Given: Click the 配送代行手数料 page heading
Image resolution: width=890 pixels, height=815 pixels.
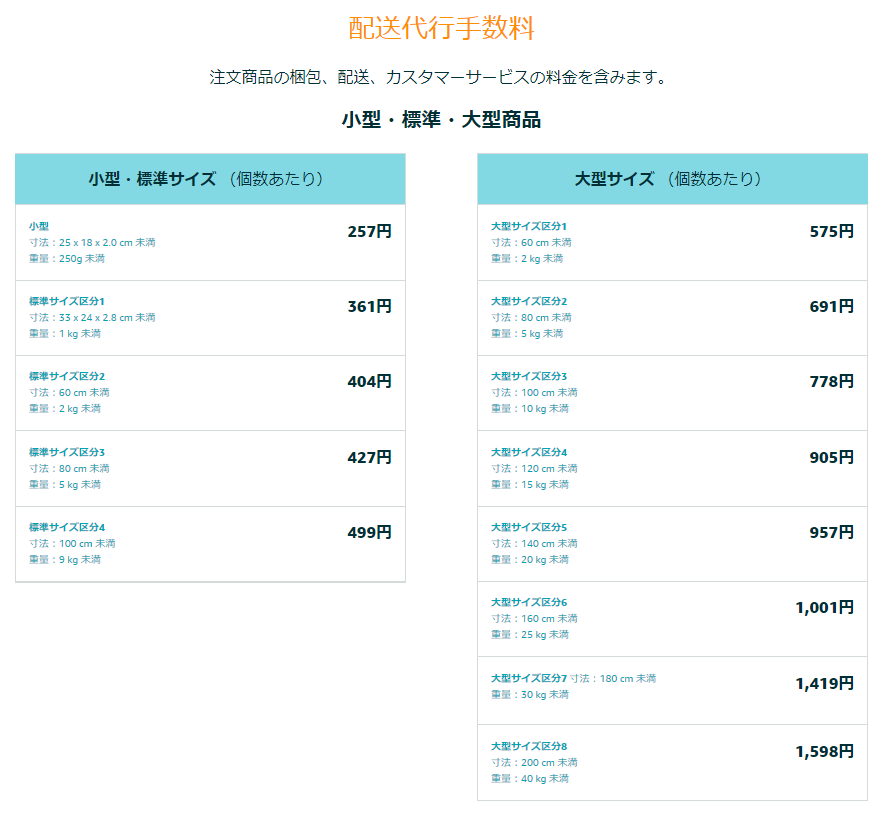Looking at the screenshot, I should coord(441,28).
